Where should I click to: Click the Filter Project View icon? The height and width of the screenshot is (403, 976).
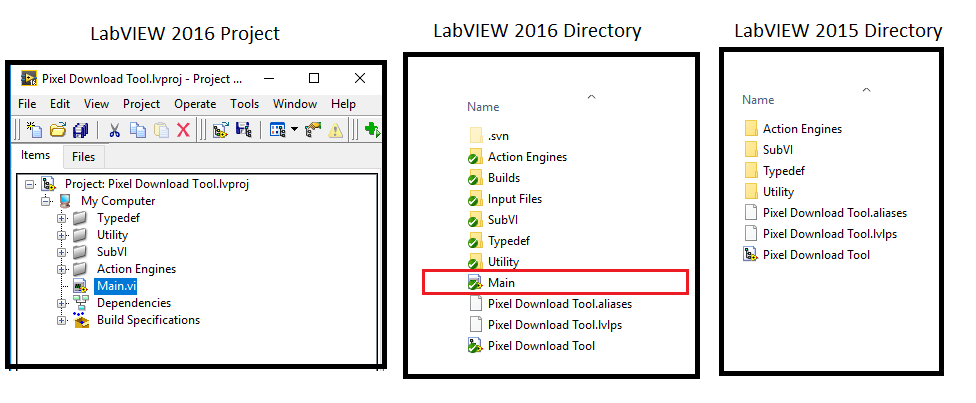click(276, 130)
